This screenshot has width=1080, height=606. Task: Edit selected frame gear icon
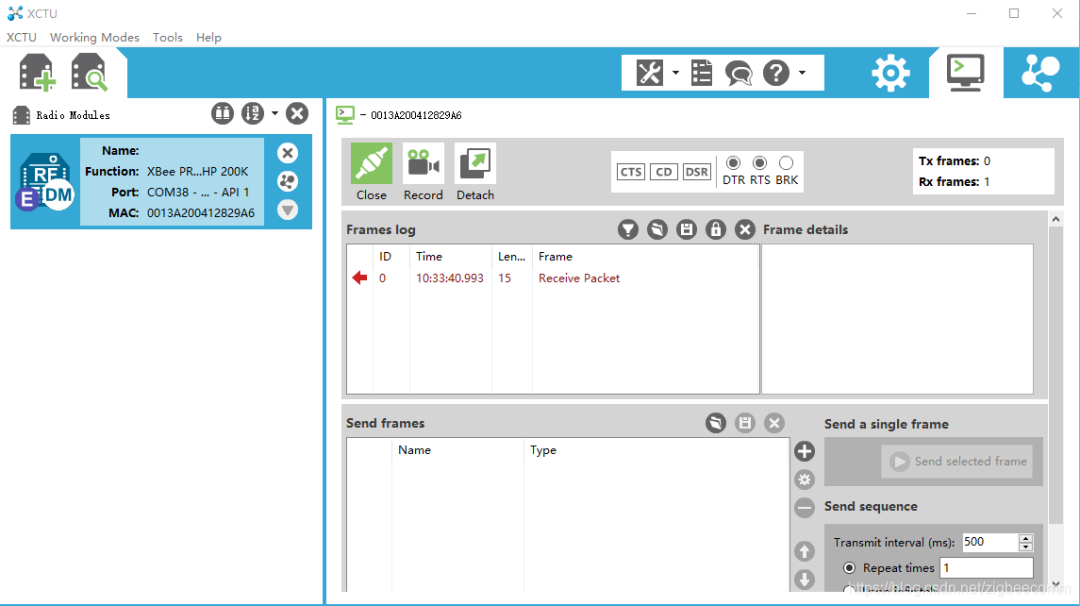804,479
